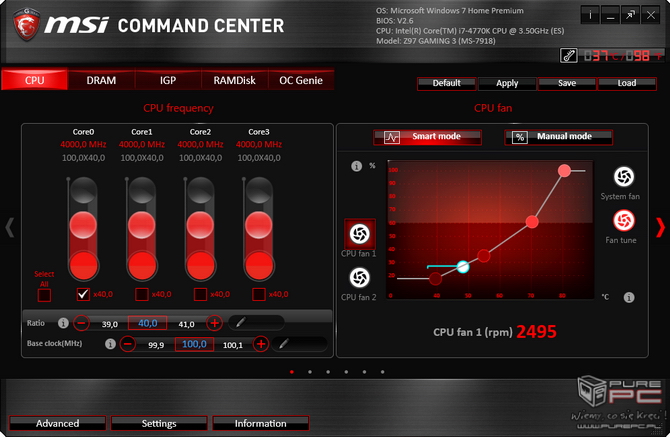Image resolution: width=670 pixels, height=437 pixels.
Task: Click the Core0 frequency slider knob
Action: 83,225
